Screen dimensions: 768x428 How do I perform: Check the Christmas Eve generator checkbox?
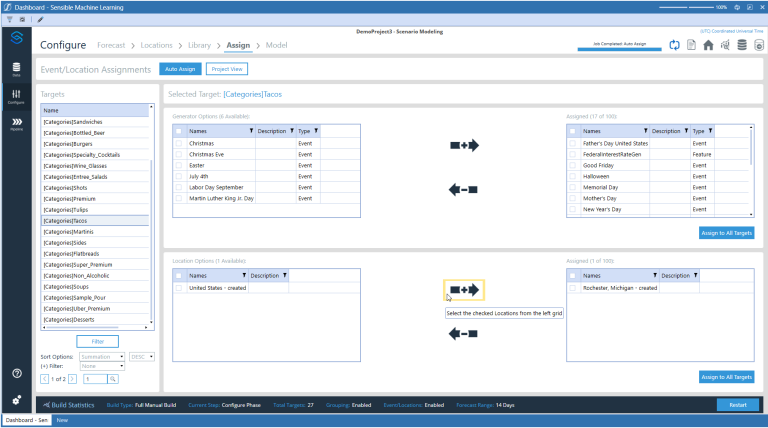point(179,154)
